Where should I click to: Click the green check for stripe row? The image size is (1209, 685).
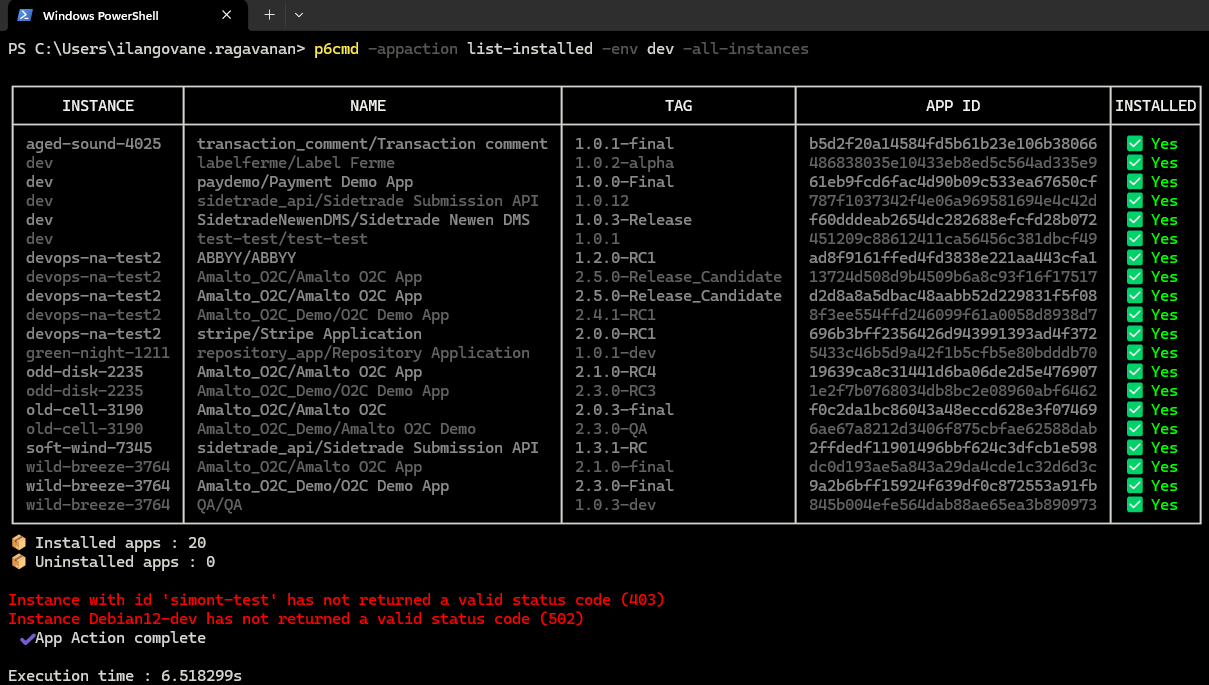1135,334
